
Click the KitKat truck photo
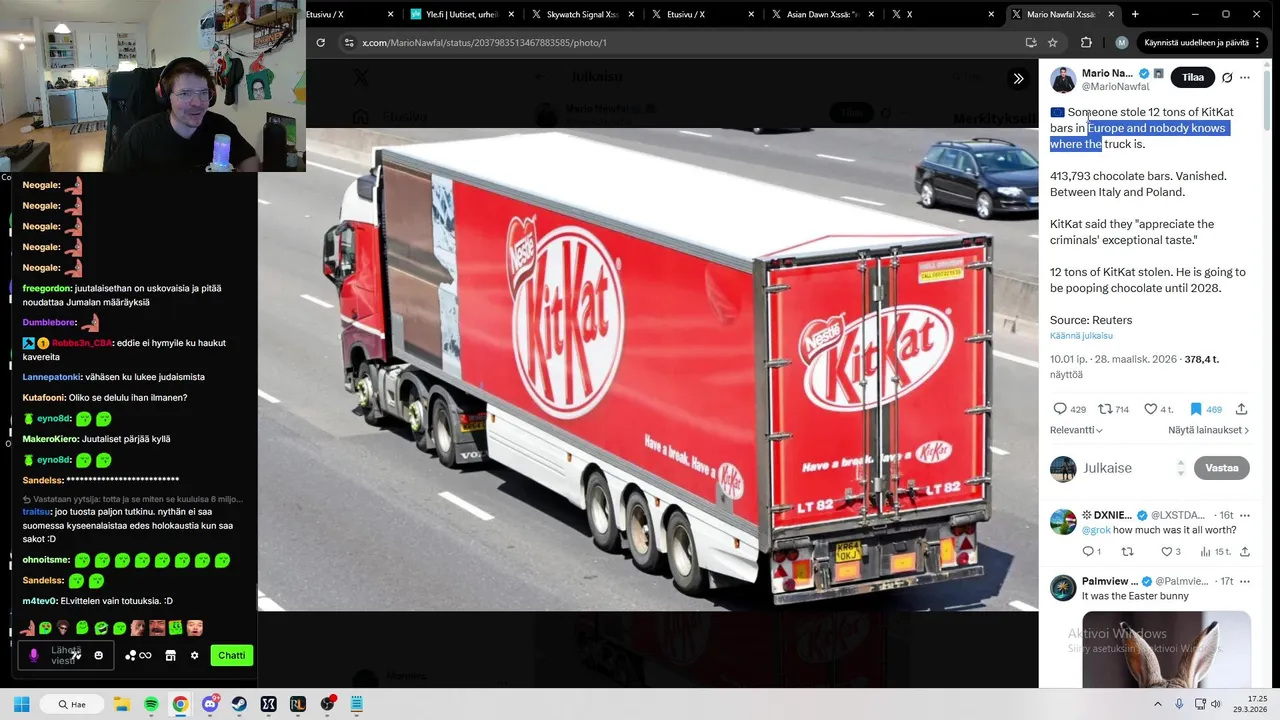click(648, 369)
